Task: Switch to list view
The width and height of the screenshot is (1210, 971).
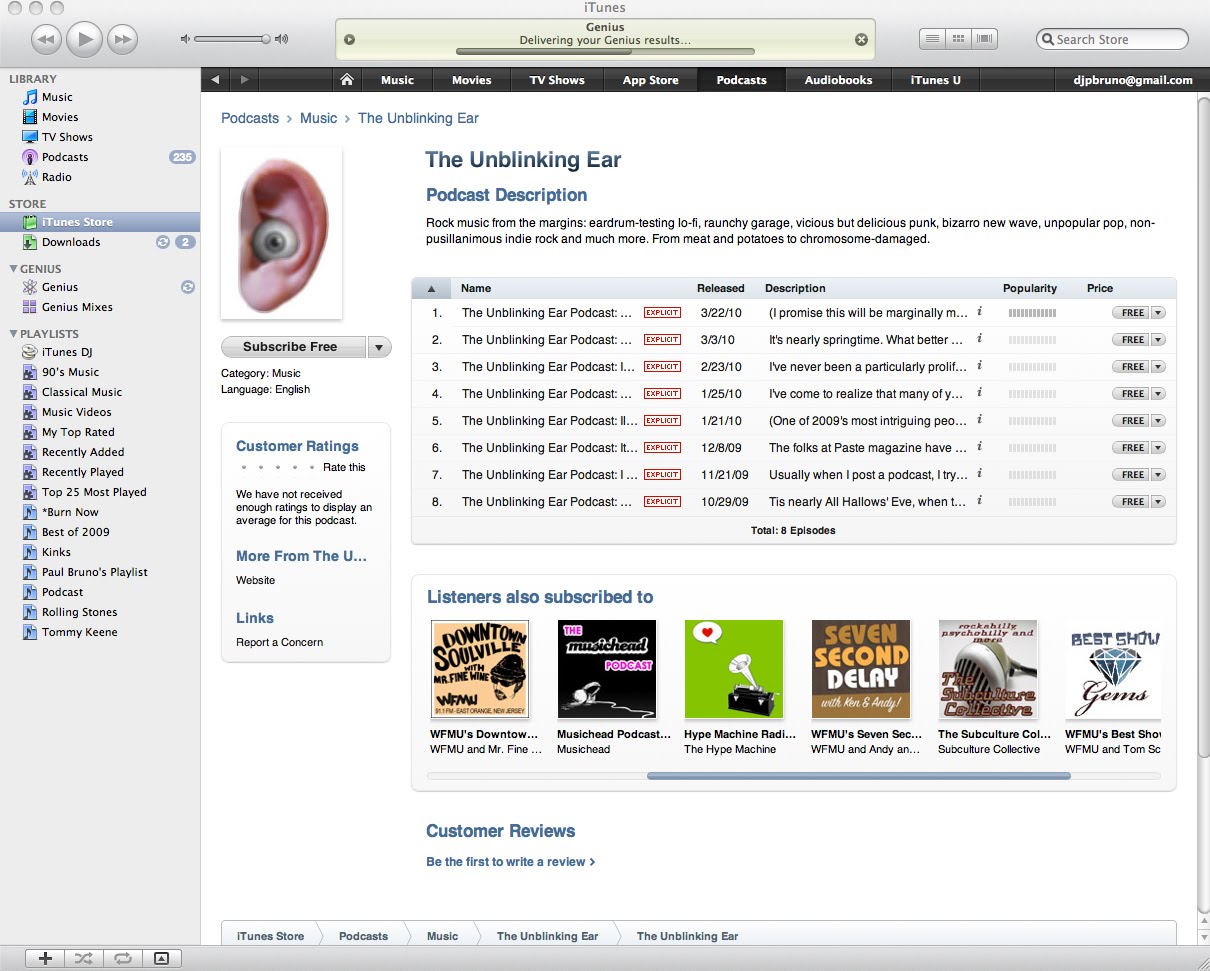Action: (932, 39)
